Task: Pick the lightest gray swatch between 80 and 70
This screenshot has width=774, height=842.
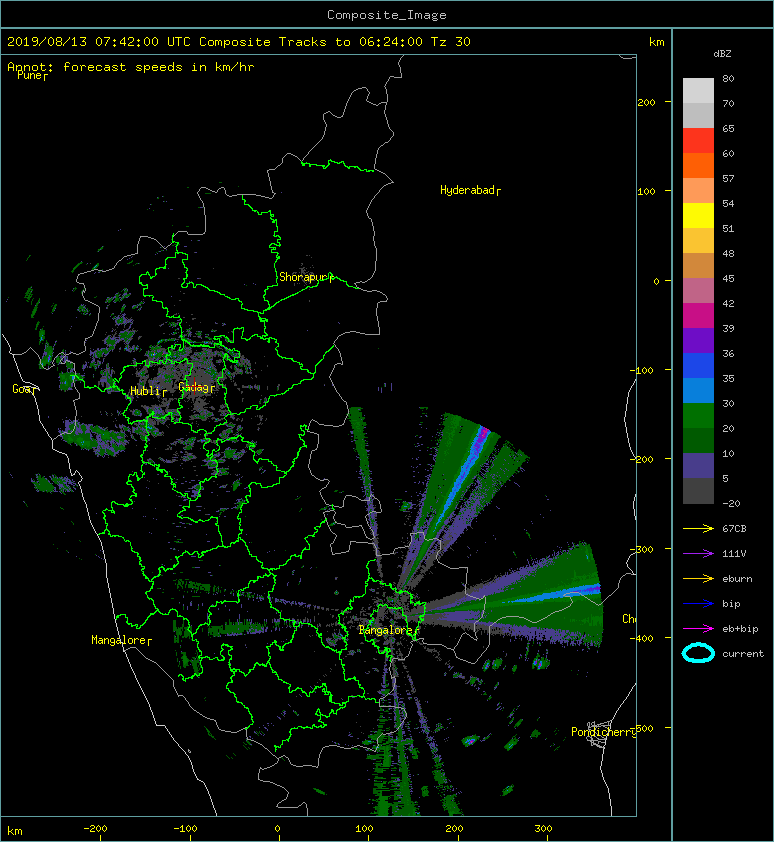Action: (x=698, y=91)
